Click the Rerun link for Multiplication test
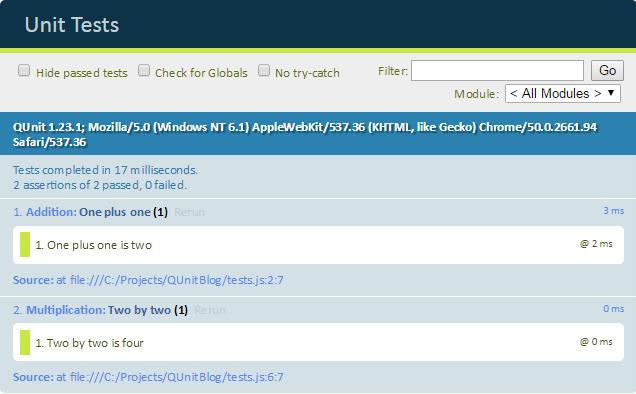Viewport: 636px width, 394px height. coord(210,310)
